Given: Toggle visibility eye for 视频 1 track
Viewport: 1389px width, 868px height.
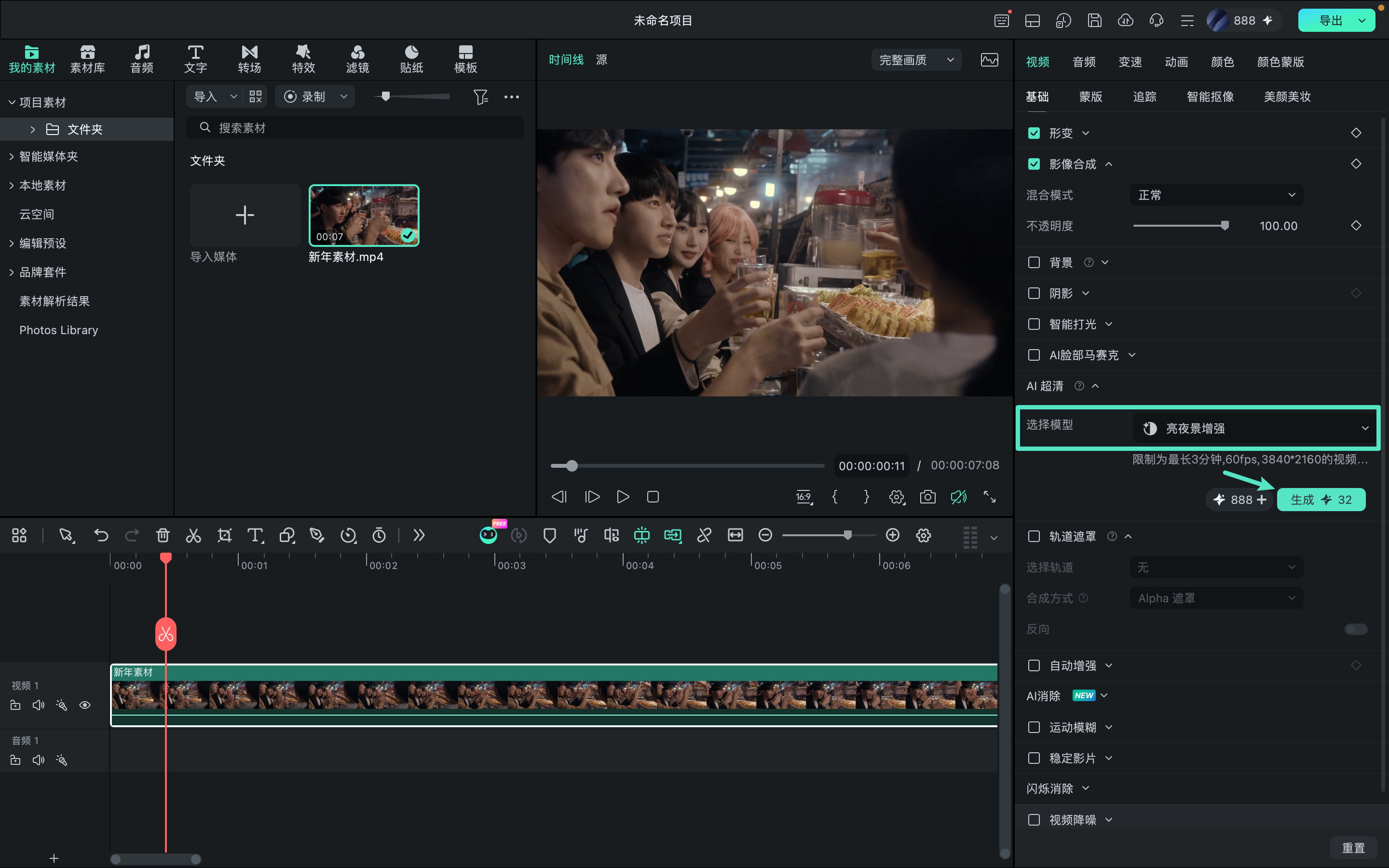Looking at the screenshot, I should click(x=85, y=705).
